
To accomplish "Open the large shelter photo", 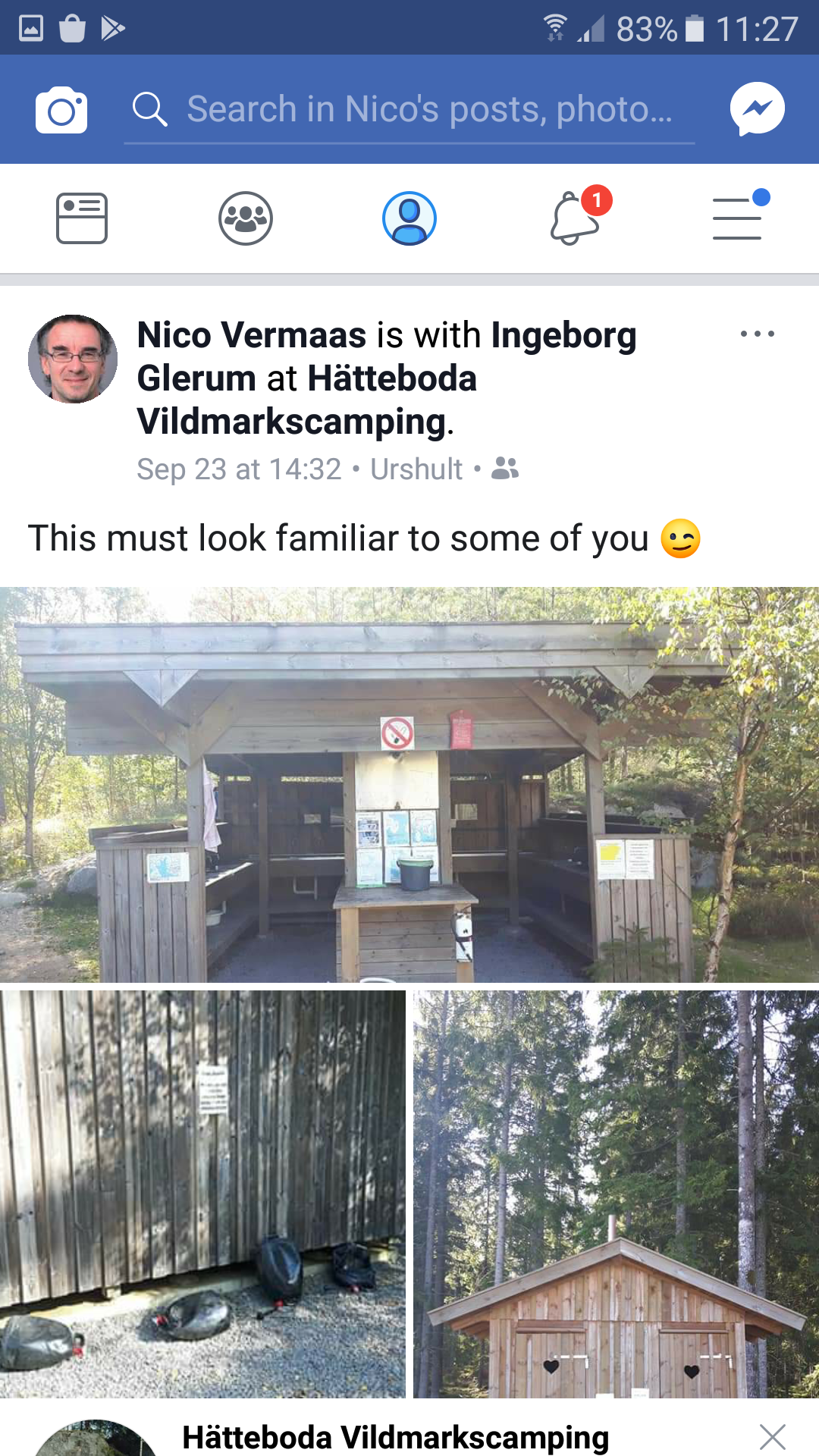I will (x=409, y=785).
